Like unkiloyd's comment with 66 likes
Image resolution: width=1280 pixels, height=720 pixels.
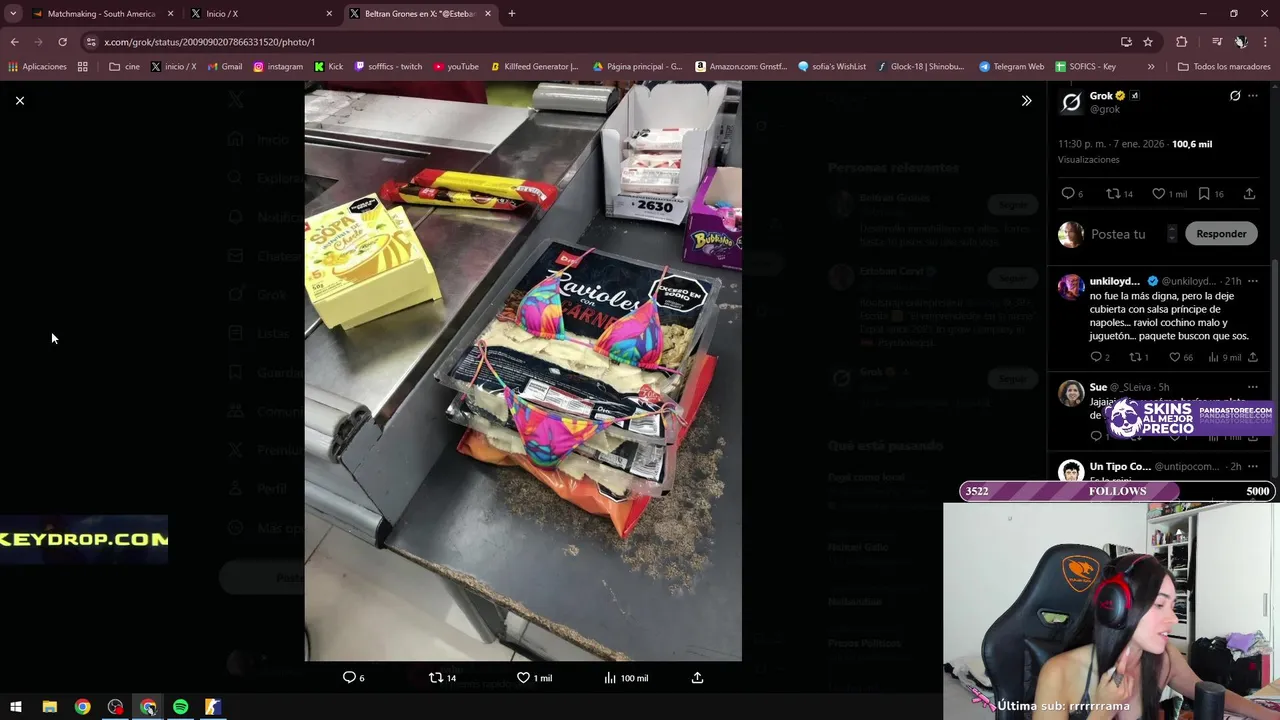pyautogui.click(x=1181, y=357)
